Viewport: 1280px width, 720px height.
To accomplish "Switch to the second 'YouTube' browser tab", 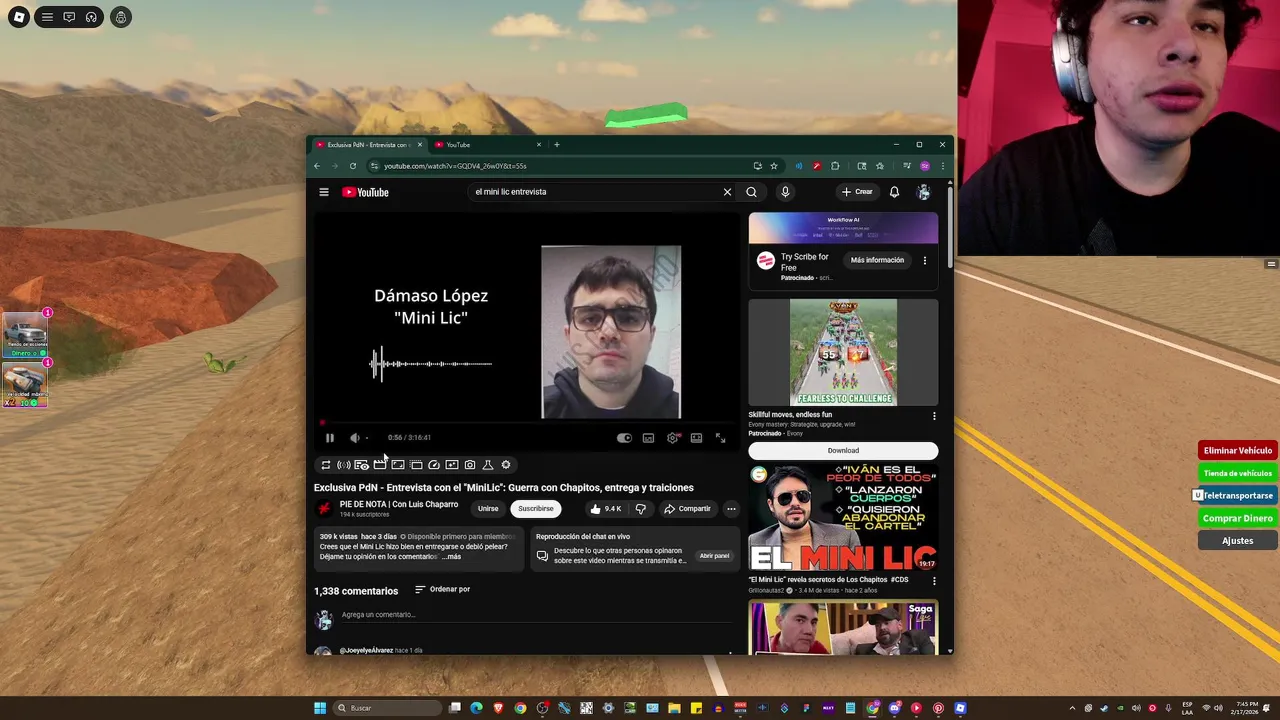I will pyautogui.click(x=487, y=145).
